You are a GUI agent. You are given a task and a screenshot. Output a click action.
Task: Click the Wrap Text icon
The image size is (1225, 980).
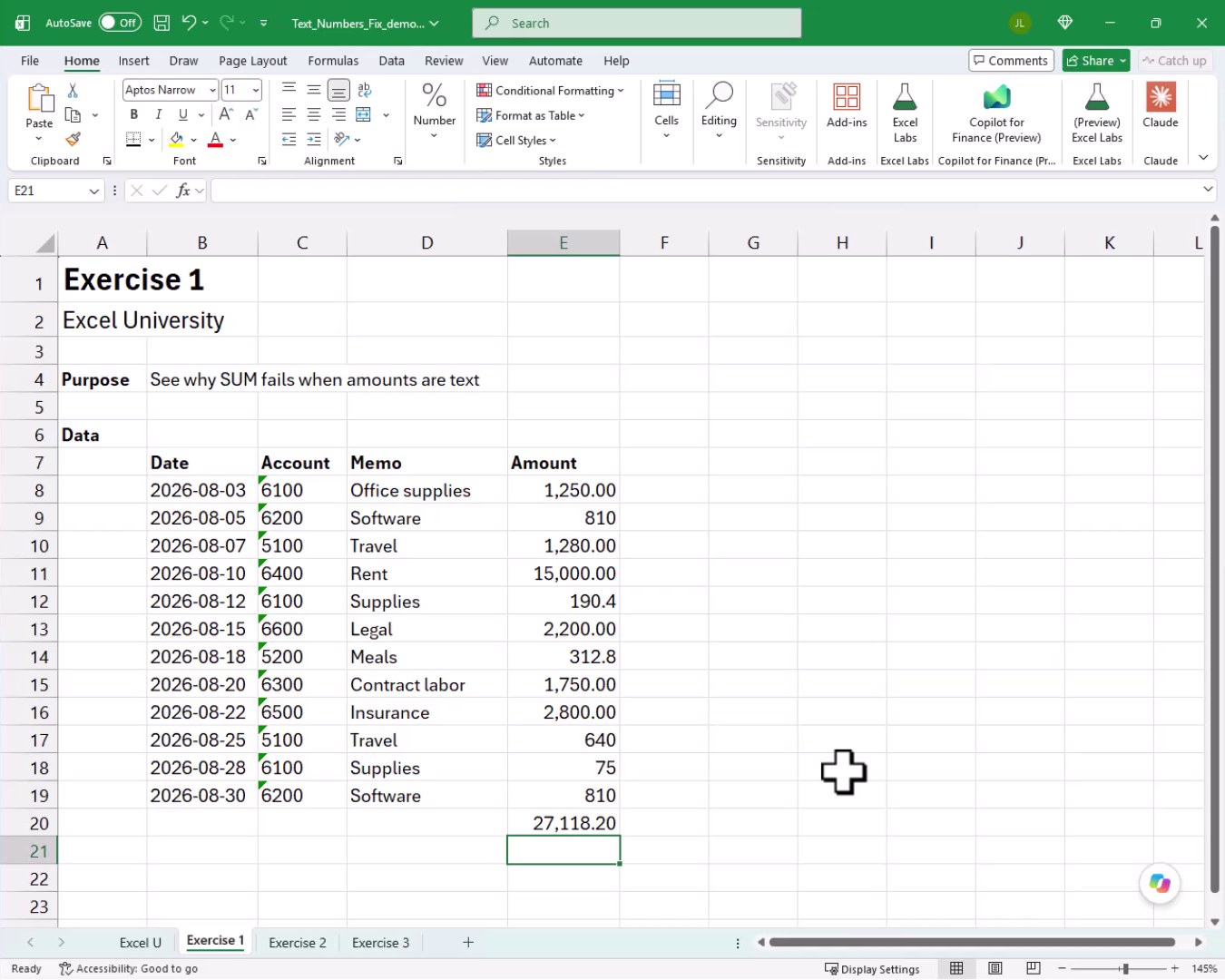pyautogui.click(x=364, y=90)
